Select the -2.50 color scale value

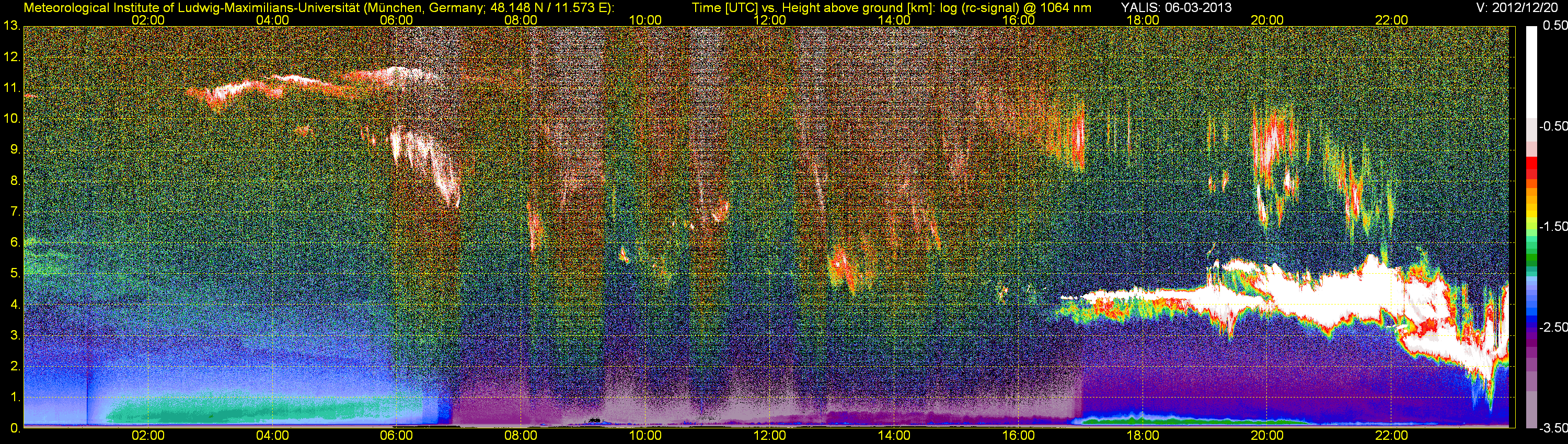click(1553, 327)
